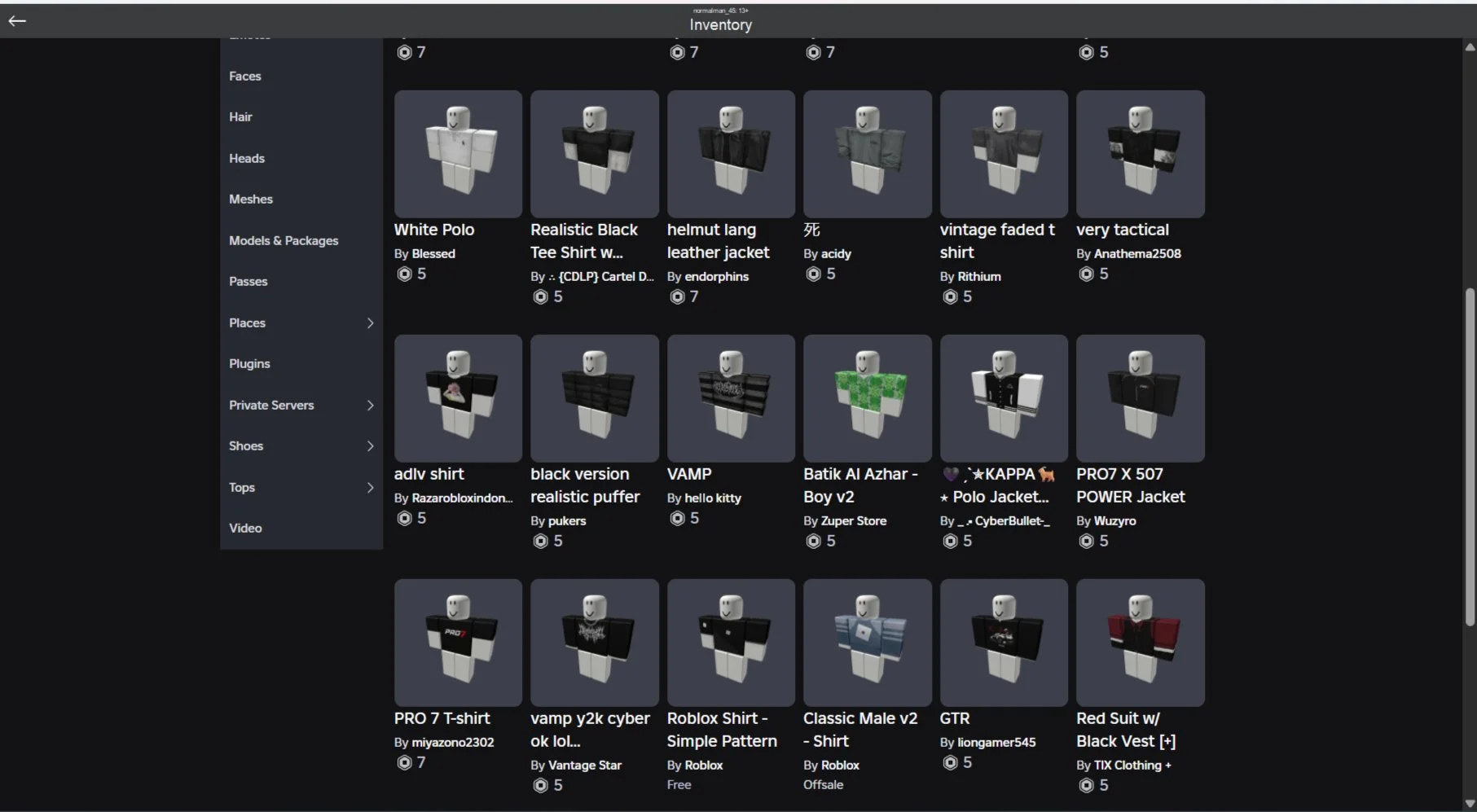This screenshot has height=812, width=1477.
Task: Click Robux icon under White Polo
Action: tap(404, 274)
